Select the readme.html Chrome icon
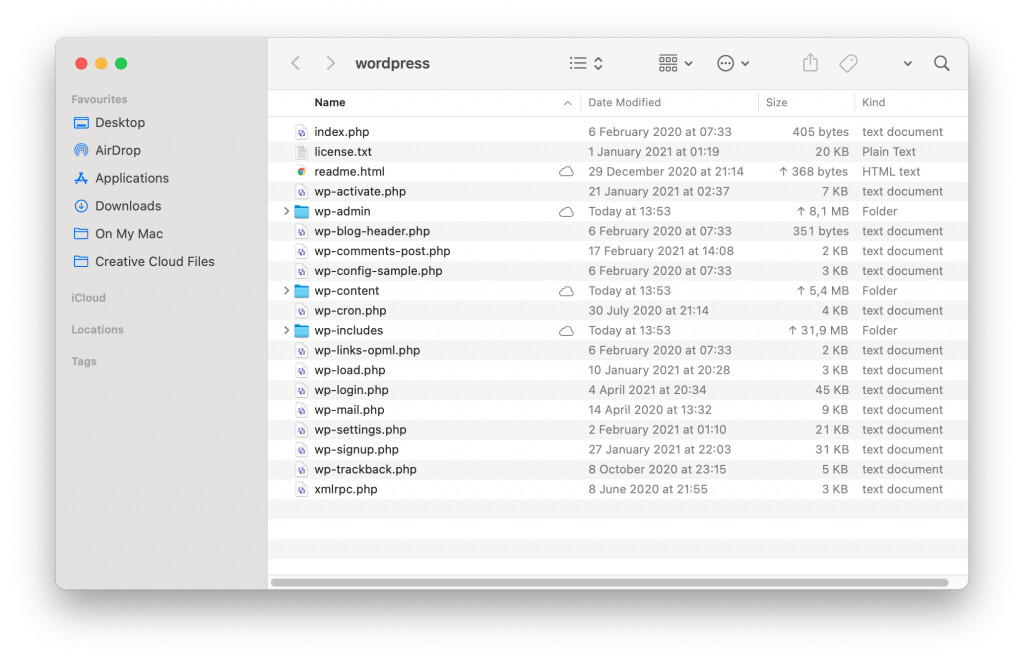The image size is (1024, 663). tap(301, 172)
